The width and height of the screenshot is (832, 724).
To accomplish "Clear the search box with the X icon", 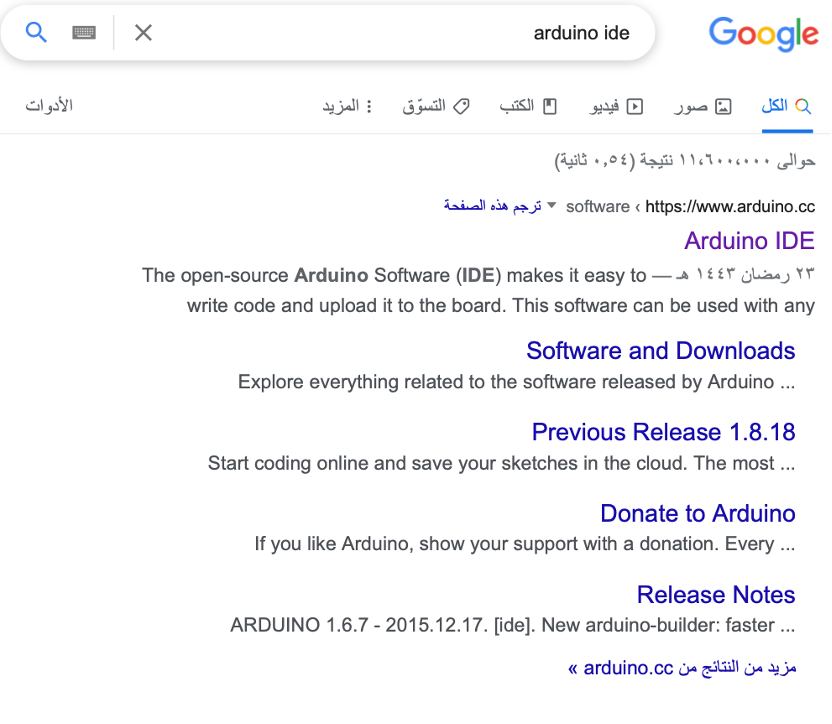I will pyautogui.click(x=143, y=32).
